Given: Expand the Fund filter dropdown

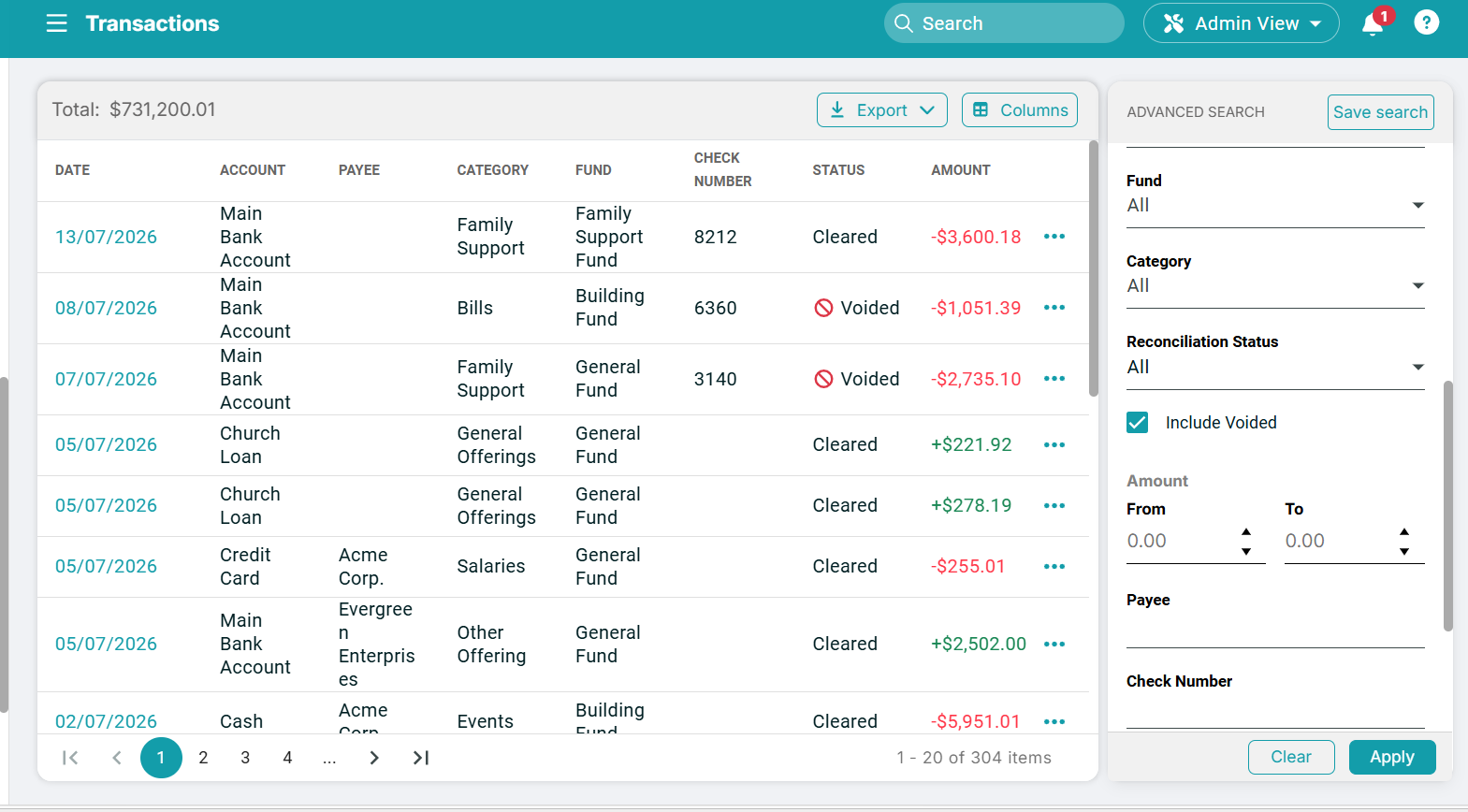Looking at the screenshot, I should pyautogui.click(x=1275, y=206).
